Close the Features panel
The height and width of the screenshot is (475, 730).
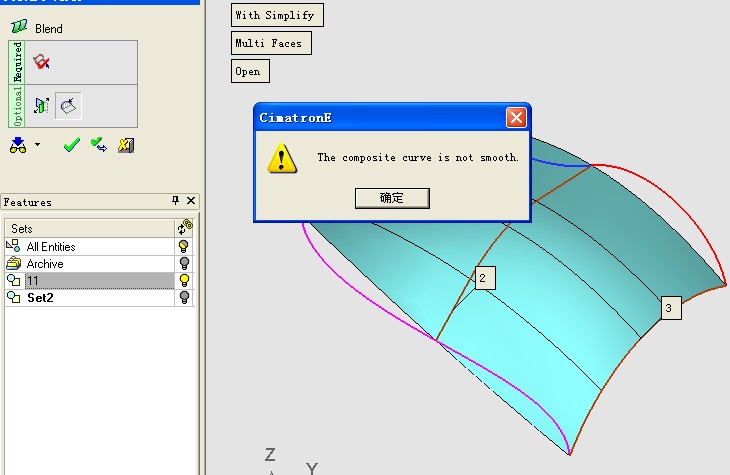point(191,201)
